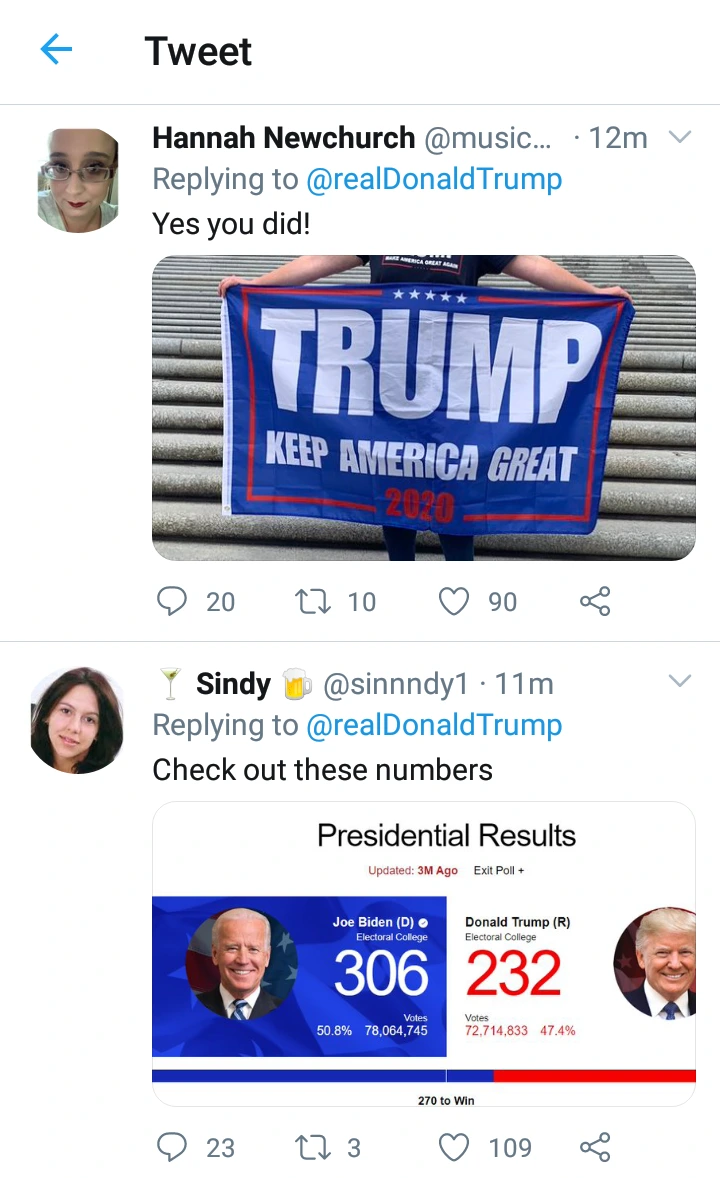Reply to Hannah Newchurch's tweet
The height and width of the screenshot is (1178, 720).
[171, 601]
